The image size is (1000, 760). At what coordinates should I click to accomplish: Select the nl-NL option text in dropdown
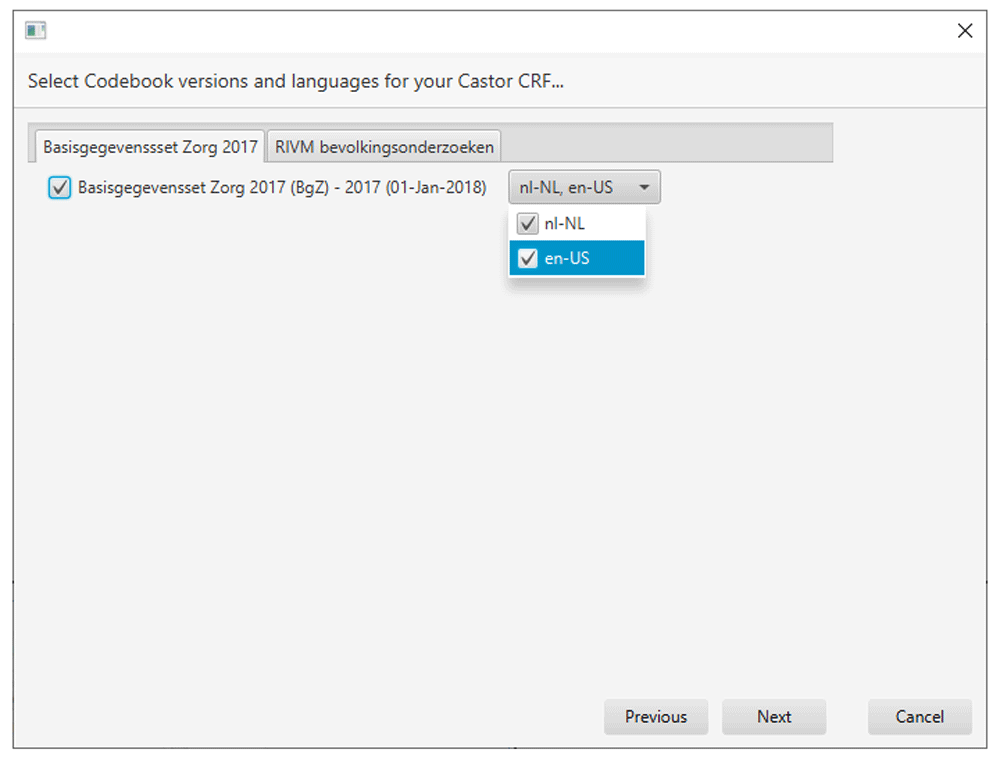tap(565, 224)
